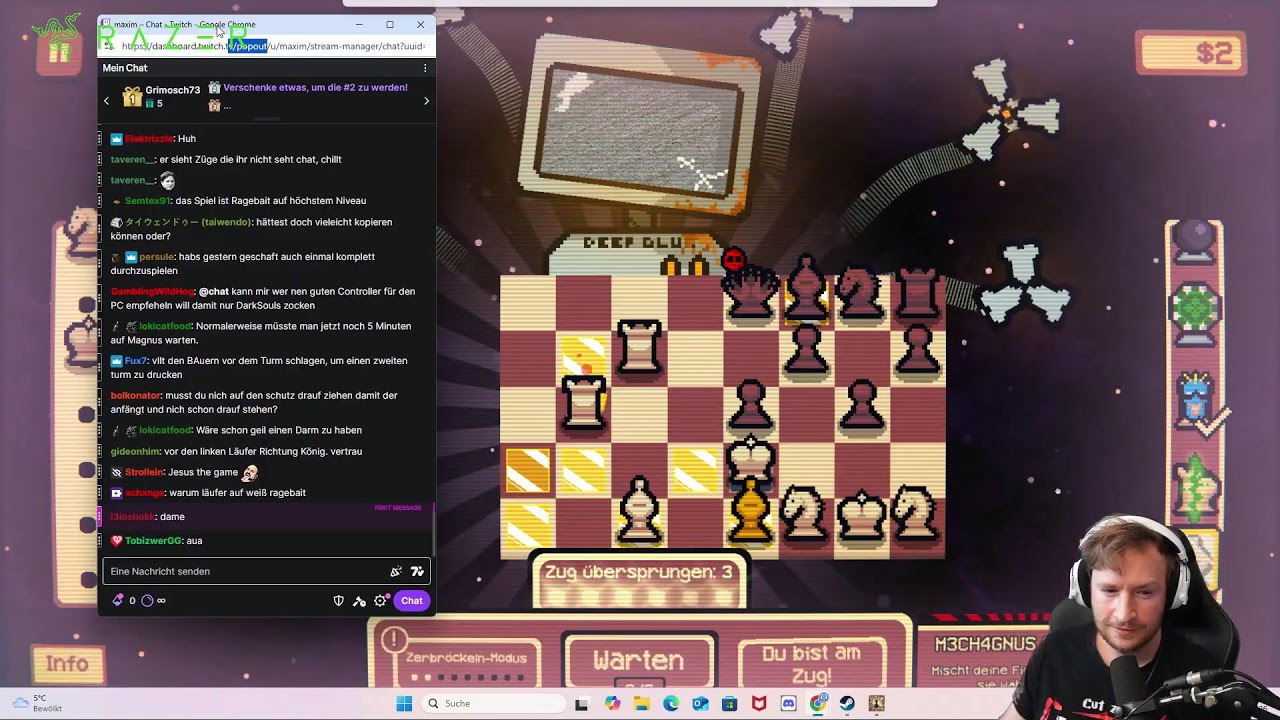Click Grimosch73 top gifter name
Viewport: 1280px width, 720px height.
[x=172, y=90]
